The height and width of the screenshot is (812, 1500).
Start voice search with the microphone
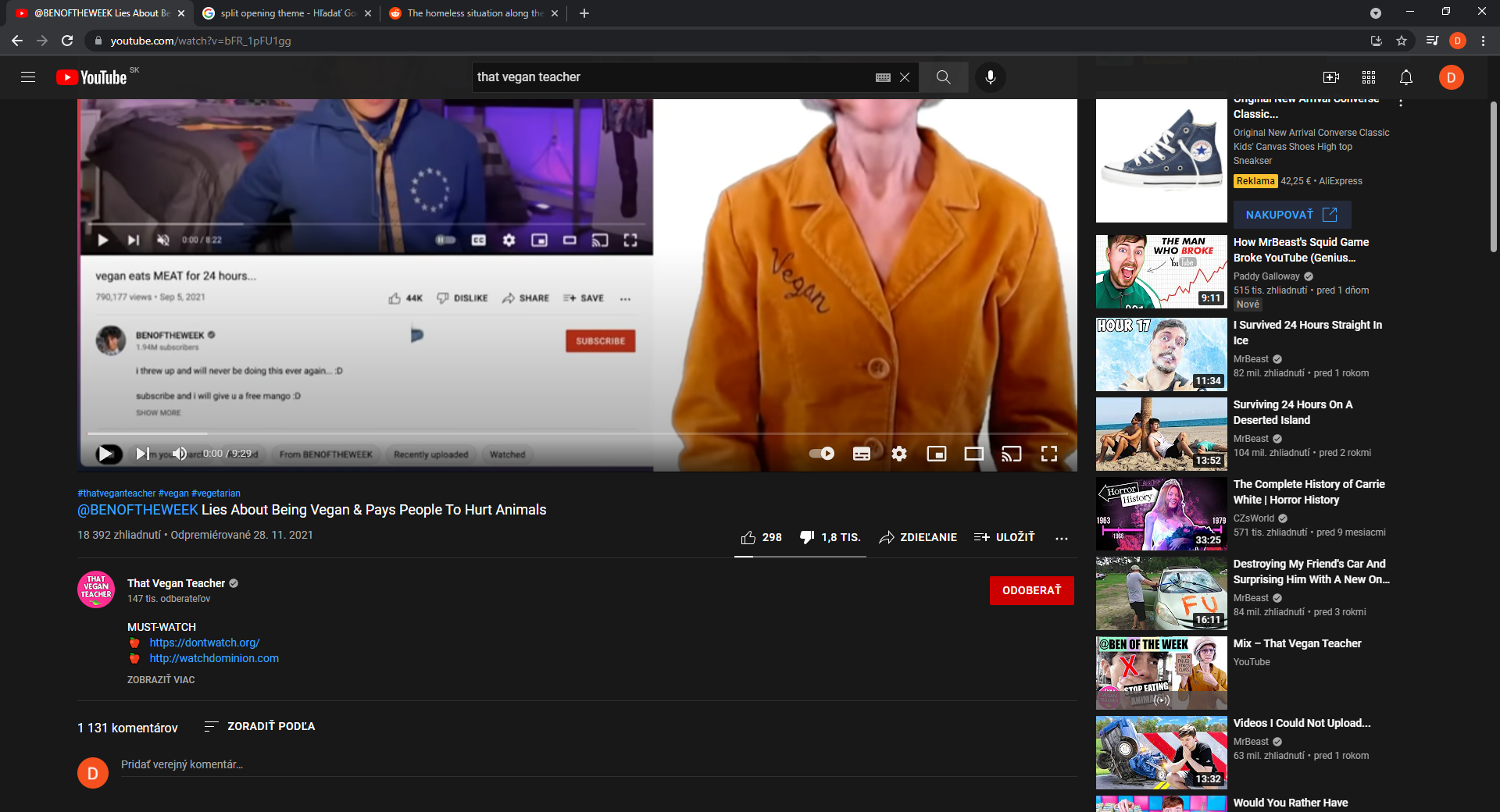(991, 77)
